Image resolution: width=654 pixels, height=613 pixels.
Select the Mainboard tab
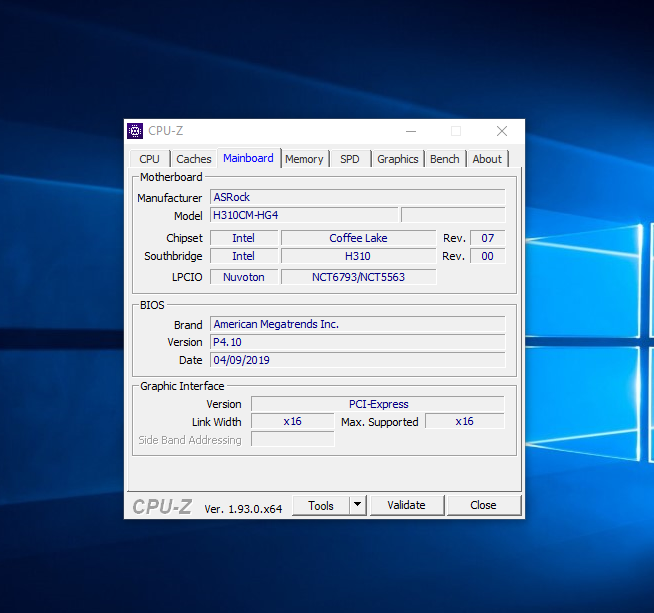click(248, 158)
